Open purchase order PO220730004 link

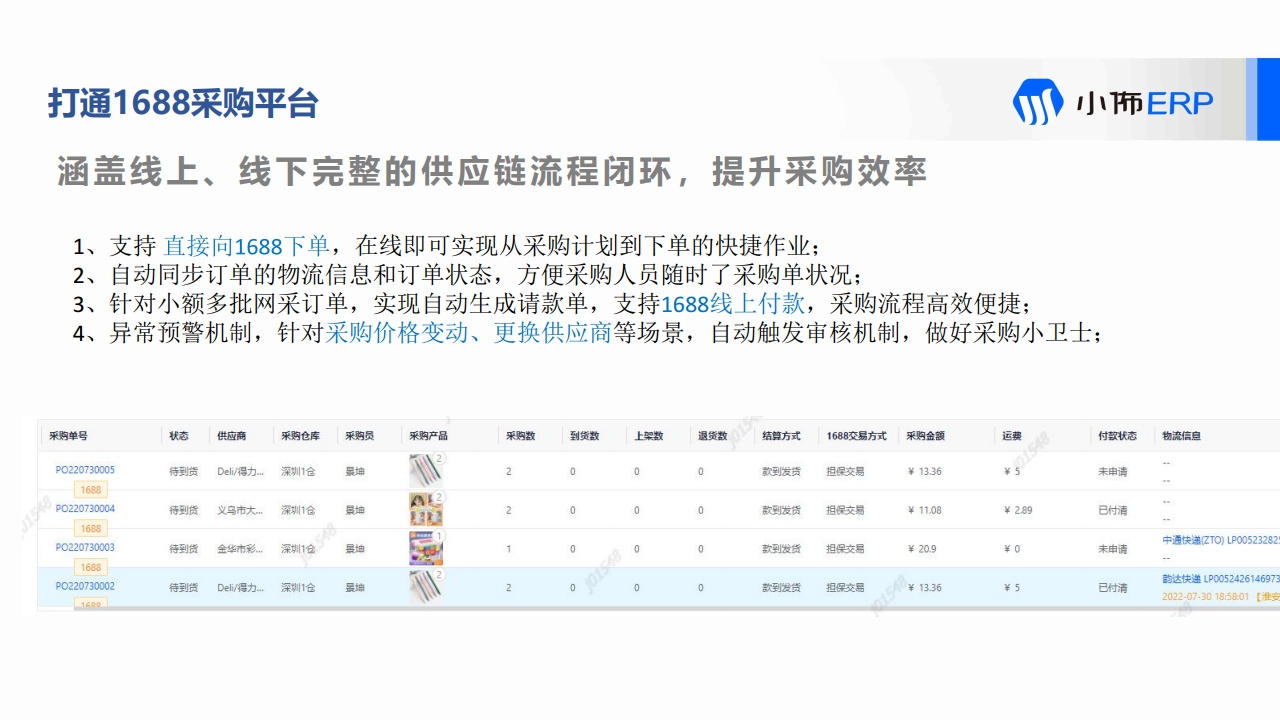(85, 509)
